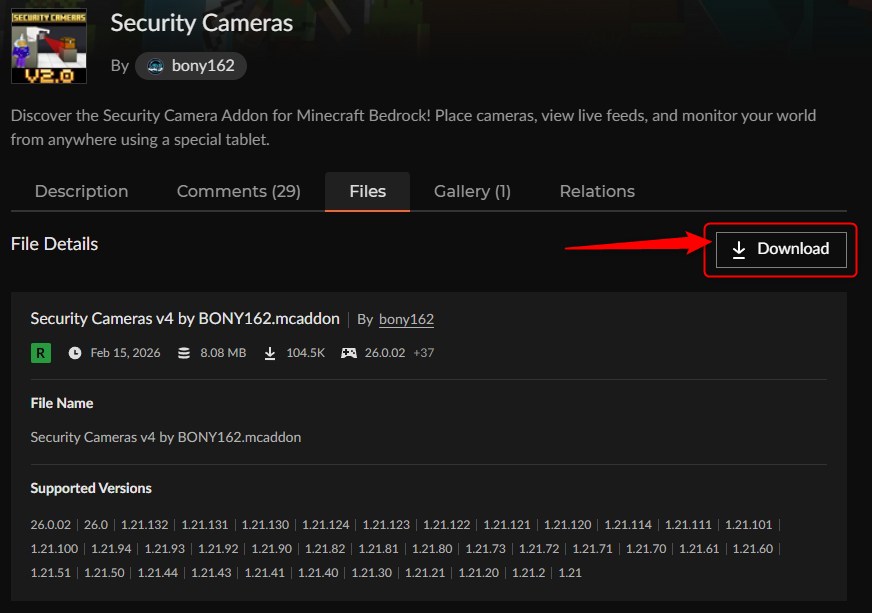872x613 pixels.
Task: Click bony162 avatar icon
Action: click(x=155, y=66)
